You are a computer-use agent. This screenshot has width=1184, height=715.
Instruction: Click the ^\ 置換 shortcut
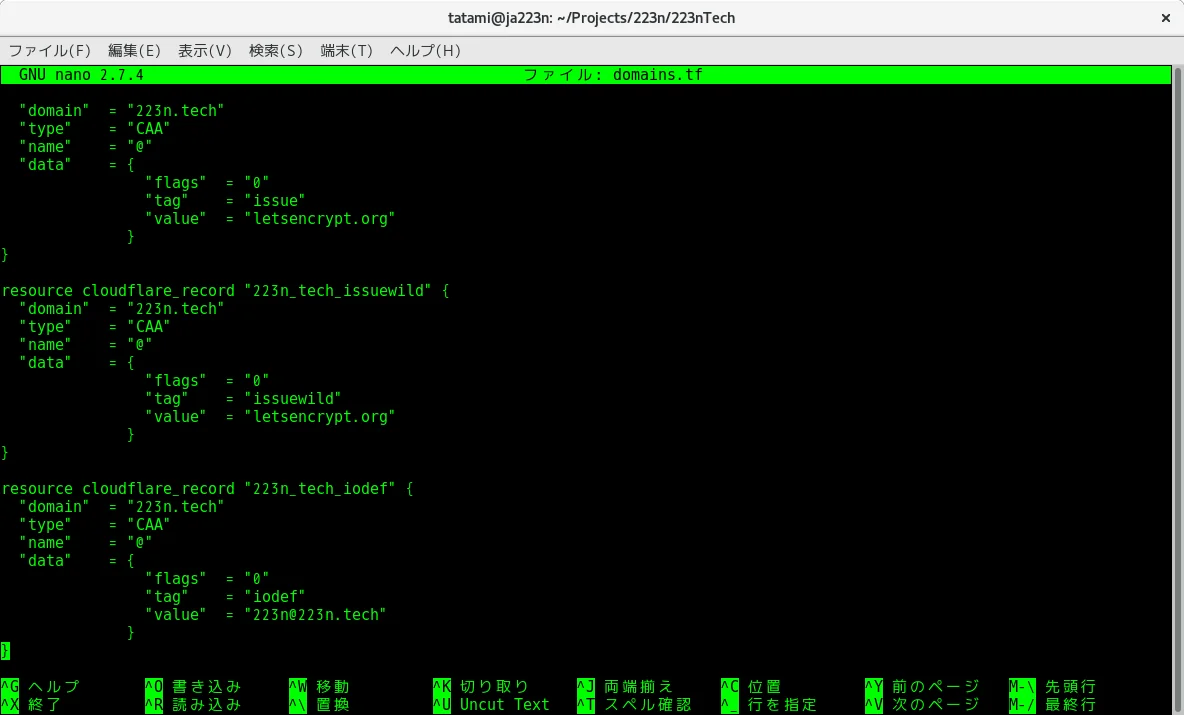tap(319, 704)
